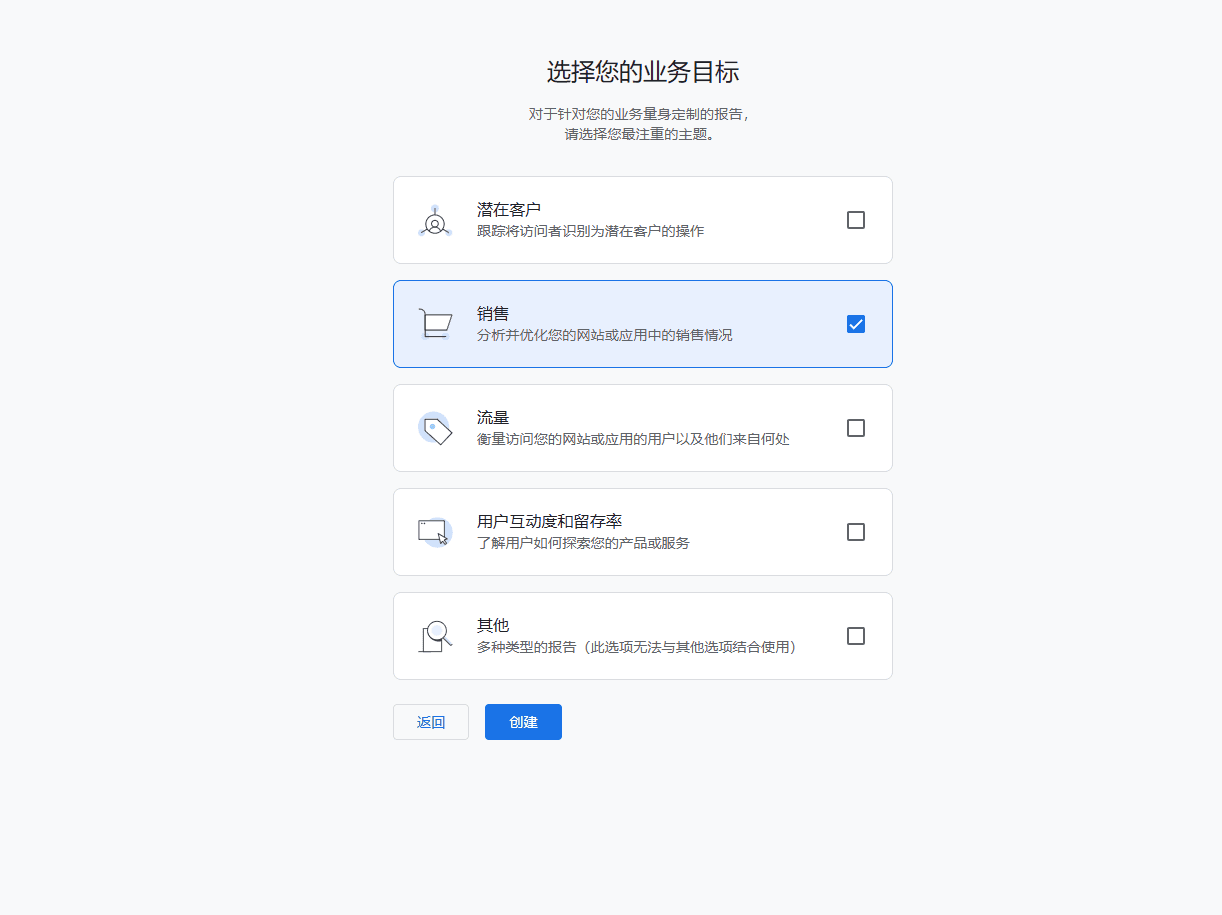Screen dimensions: 1222x915
Task: Click the 流量 price tag icon
Action: (435, 428)
